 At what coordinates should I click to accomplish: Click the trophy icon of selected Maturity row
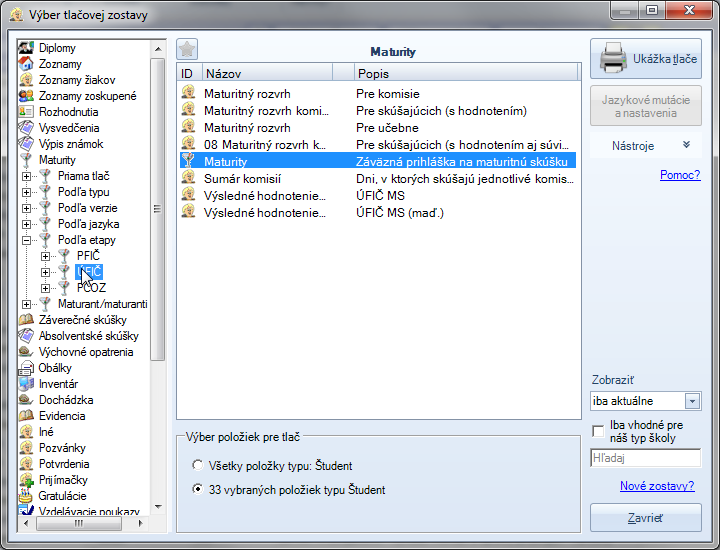click(188, 161)
